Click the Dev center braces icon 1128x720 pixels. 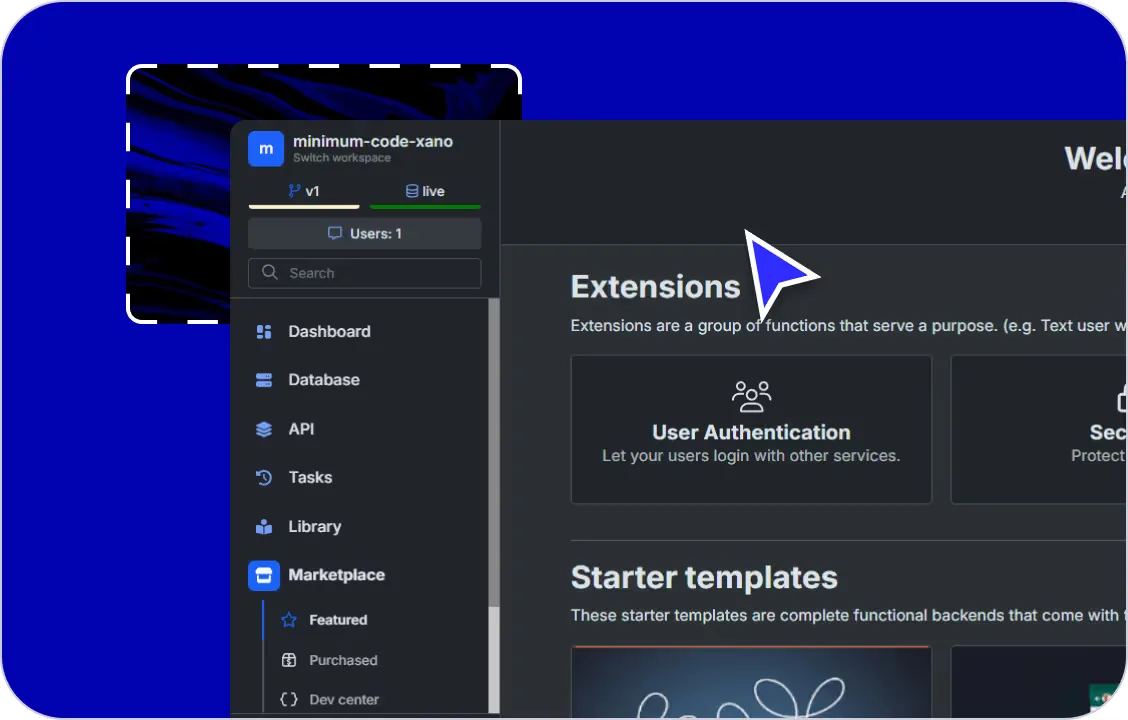289,699
